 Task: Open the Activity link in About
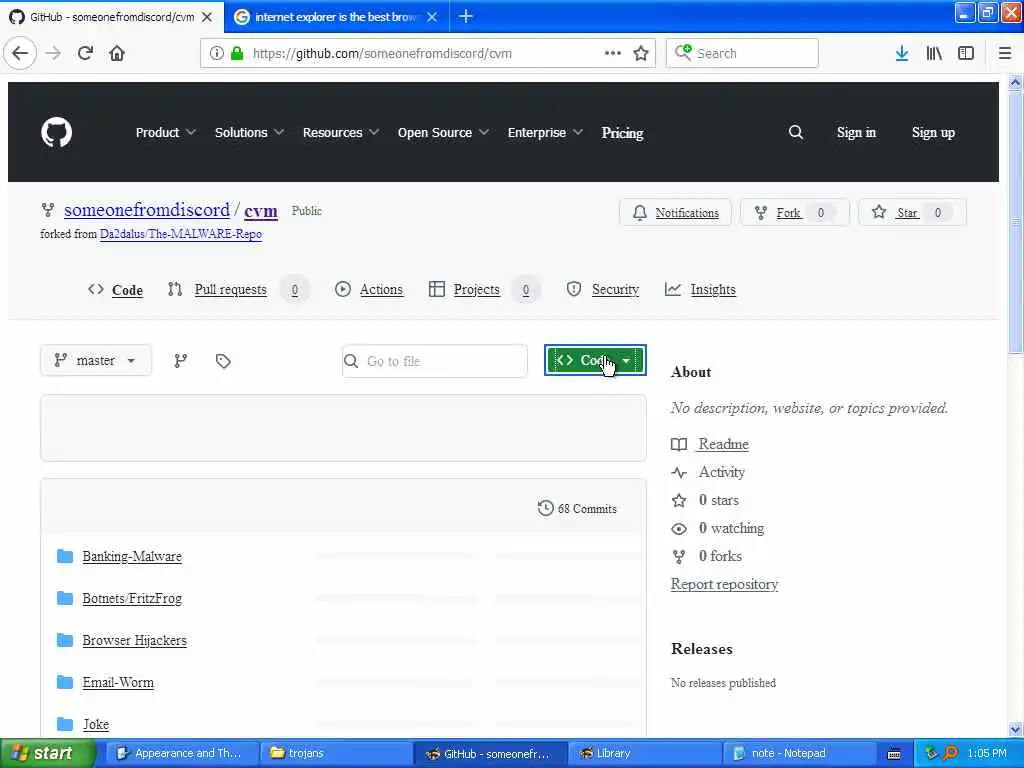point(722,472)
